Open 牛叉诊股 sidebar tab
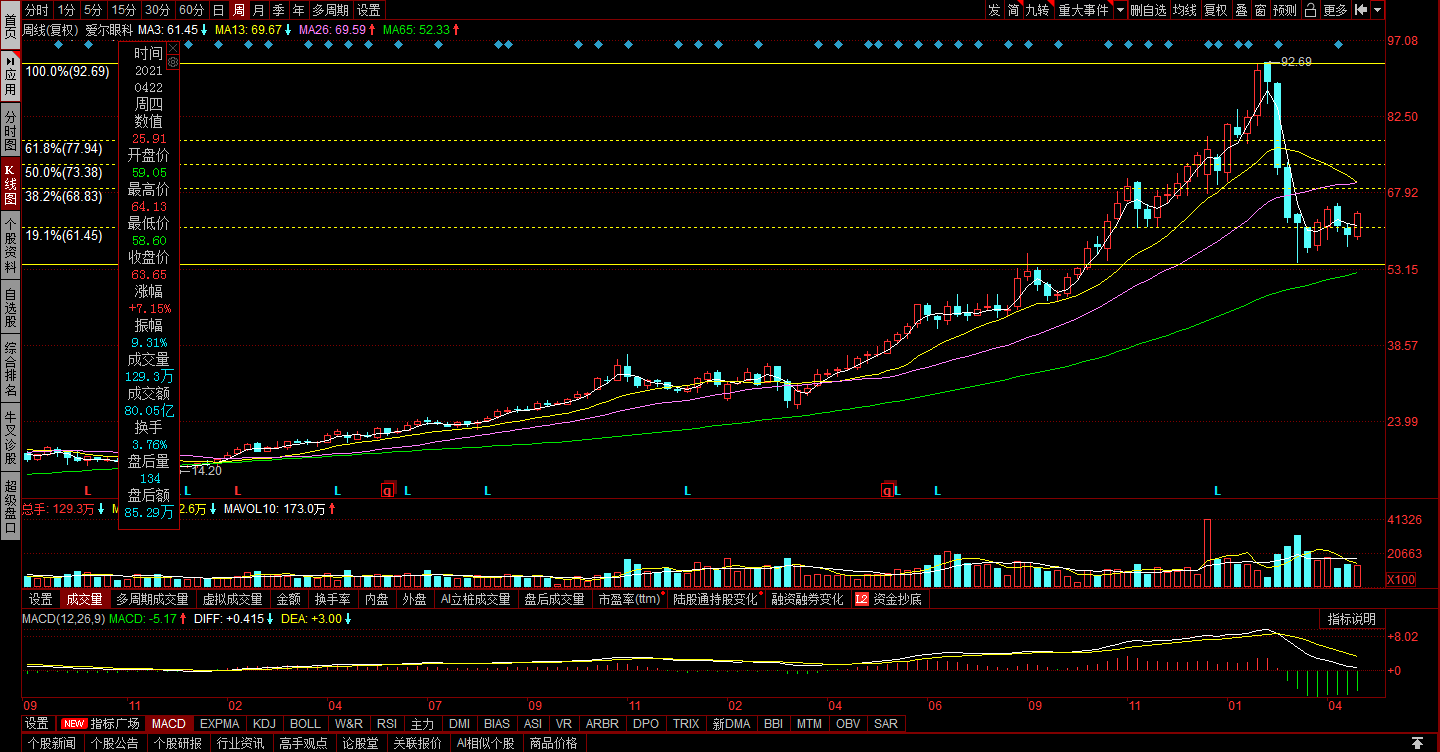 10,435
